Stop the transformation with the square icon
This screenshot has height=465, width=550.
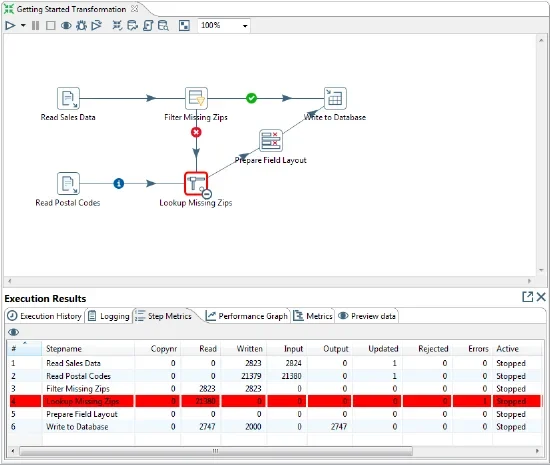coord(51,26)
